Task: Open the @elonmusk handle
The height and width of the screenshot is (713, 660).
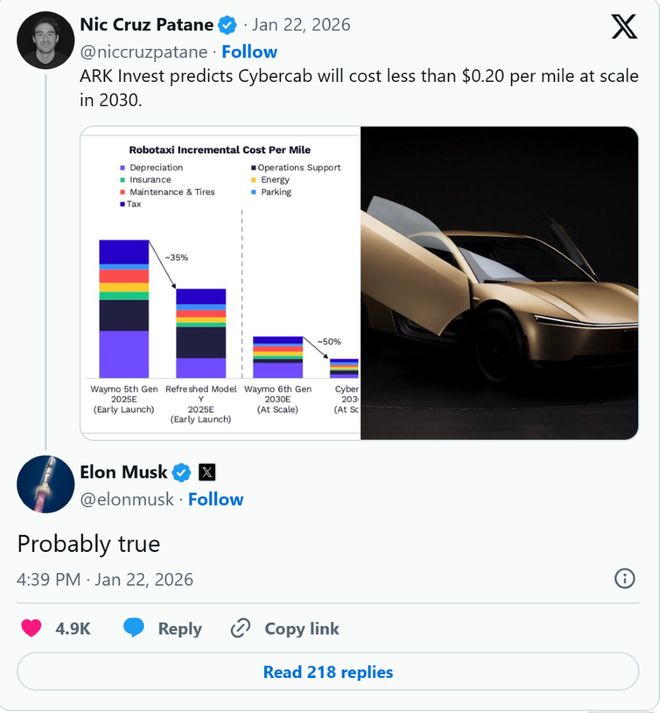Action: 126,499
